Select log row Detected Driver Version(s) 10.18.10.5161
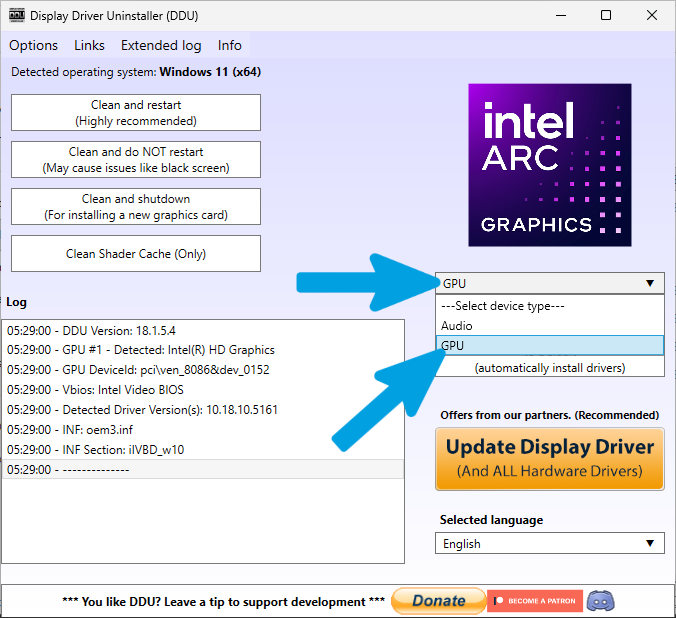Viewport: 676px width, 618px height. click(x=203, y=409)
